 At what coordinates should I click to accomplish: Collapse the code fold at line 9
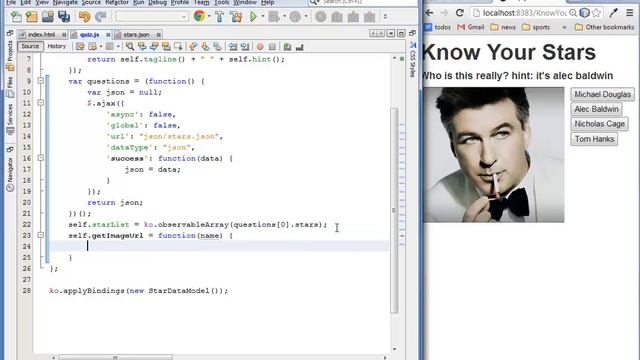(40, 81)
